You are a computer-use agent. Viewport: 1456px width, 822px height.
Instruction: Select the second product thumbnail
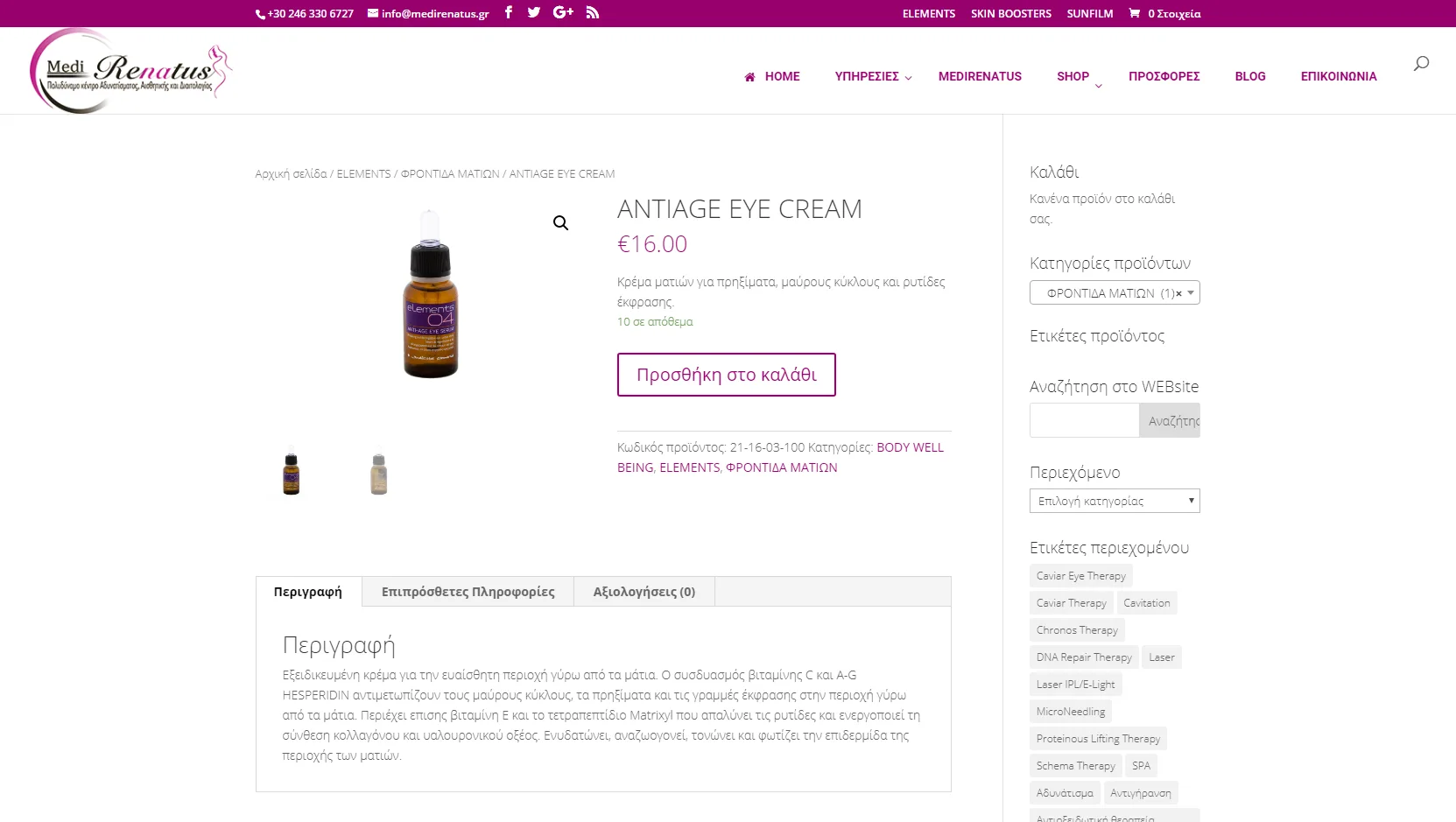[378, 474]
